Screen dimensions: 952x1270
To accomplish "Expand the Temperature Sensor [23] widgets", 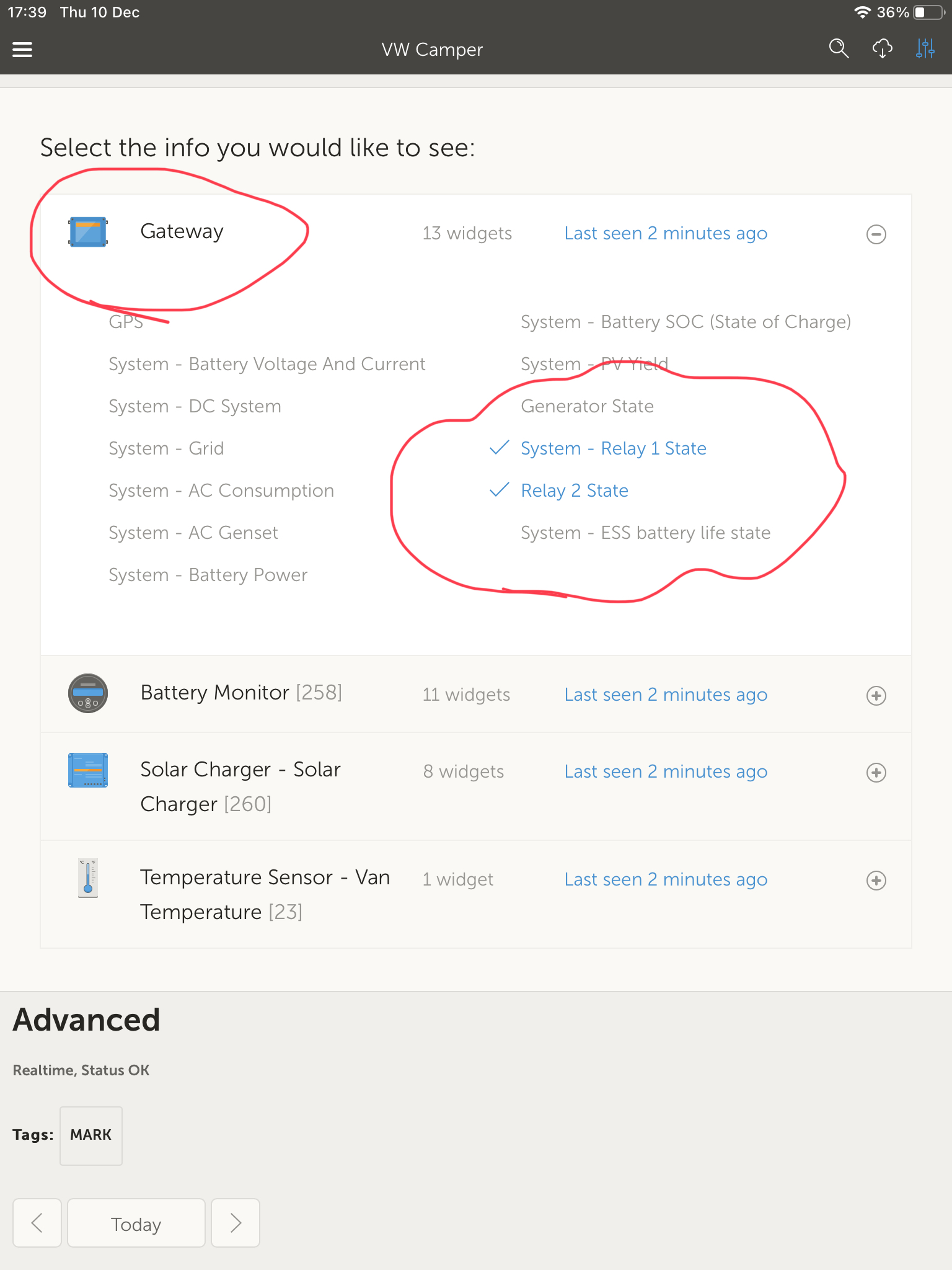I will (876, 881).
